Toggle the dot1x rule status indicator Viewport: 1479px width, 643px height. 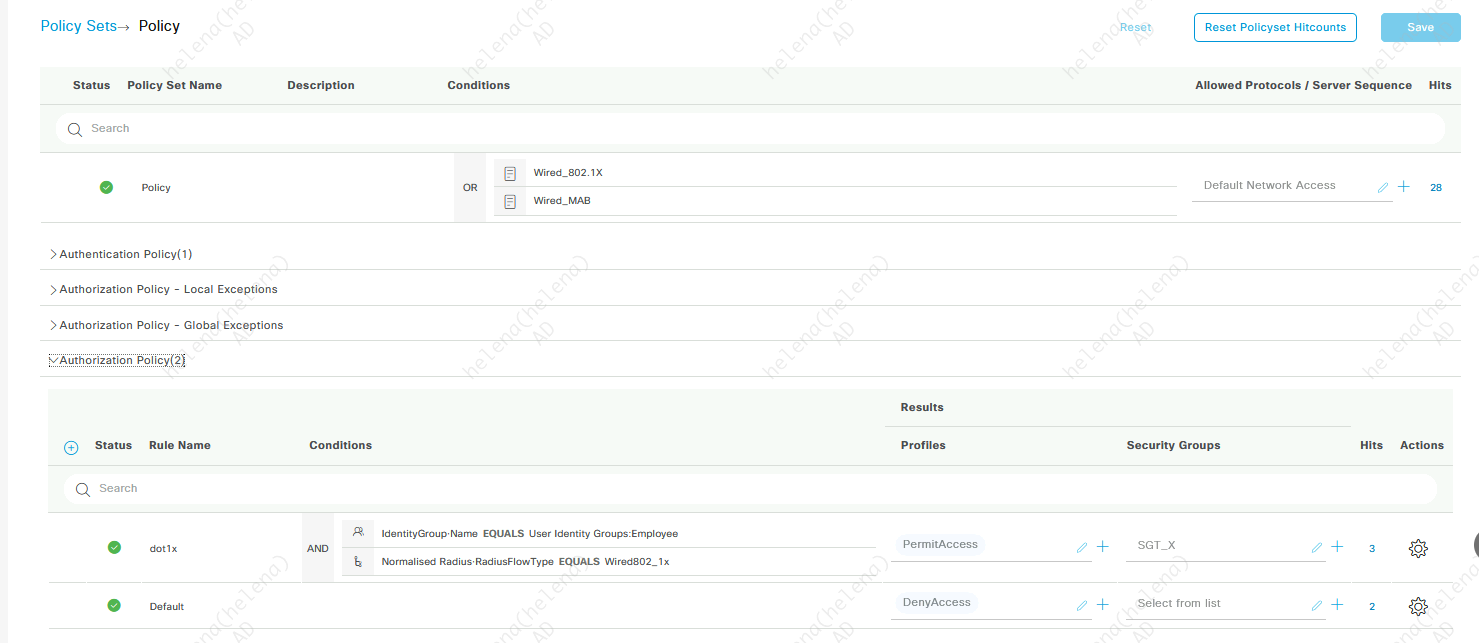(x=114, y=547)
